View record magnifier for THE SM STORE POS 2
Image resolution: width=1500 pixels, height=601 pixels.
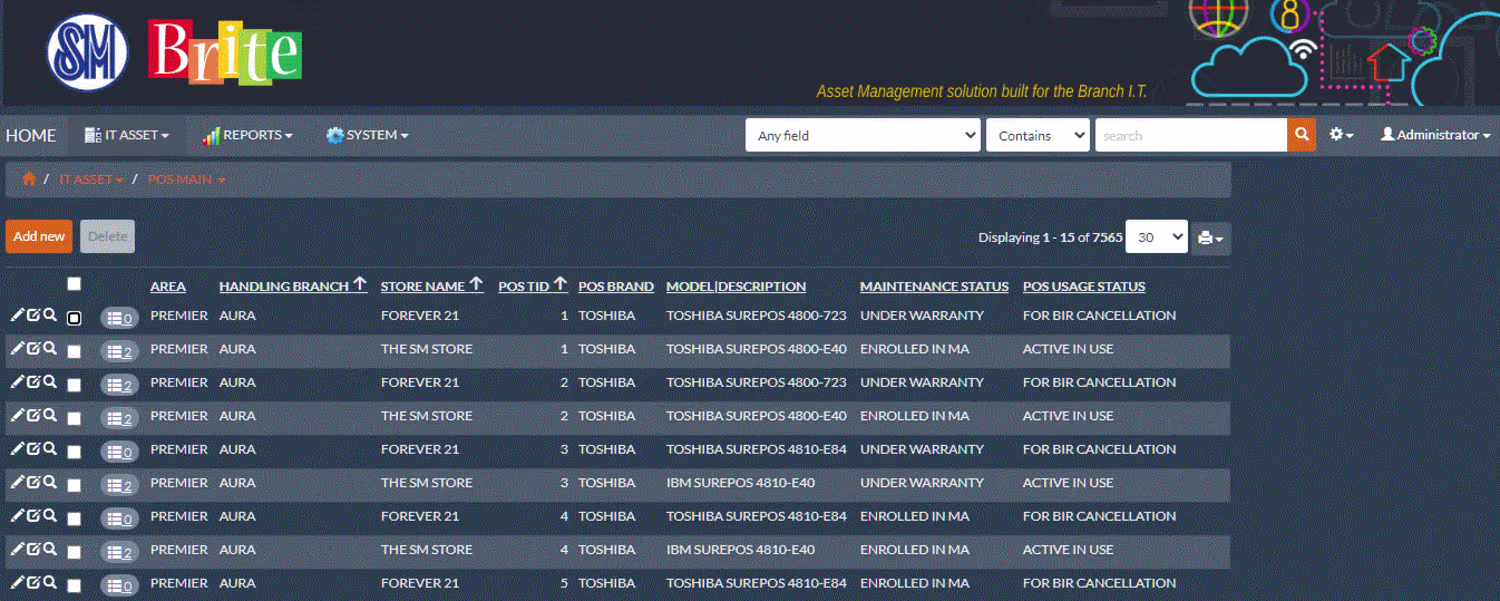tap(50, 415)
